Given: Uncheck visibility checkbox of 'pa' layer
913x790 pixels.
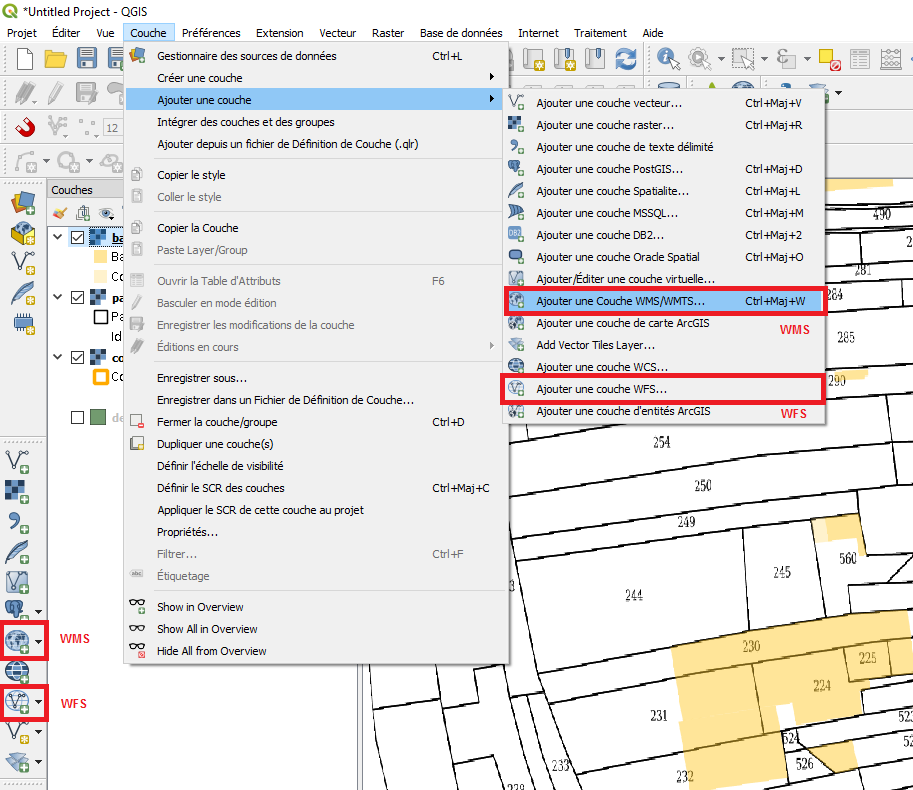Looking at the screenshot, I should 77,297.
